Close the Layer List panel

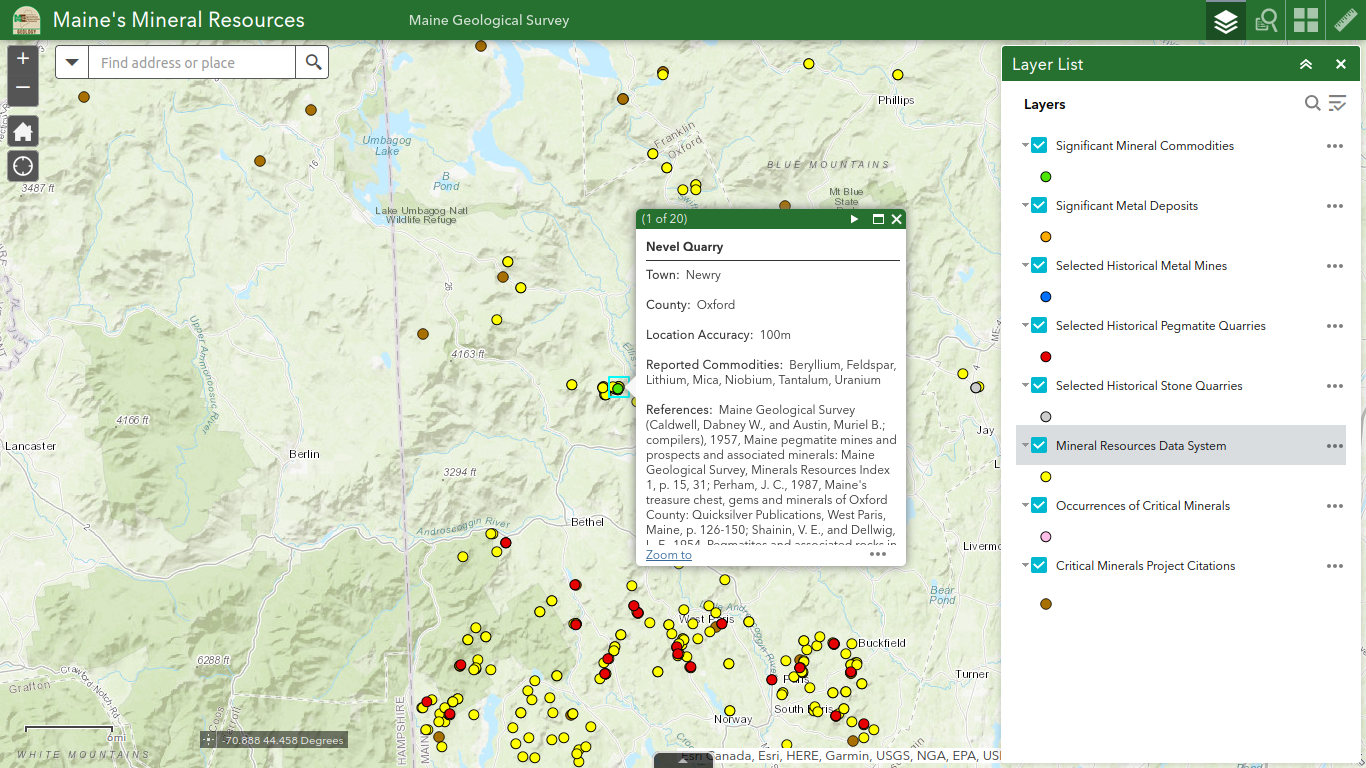[x=1341, y=64]
